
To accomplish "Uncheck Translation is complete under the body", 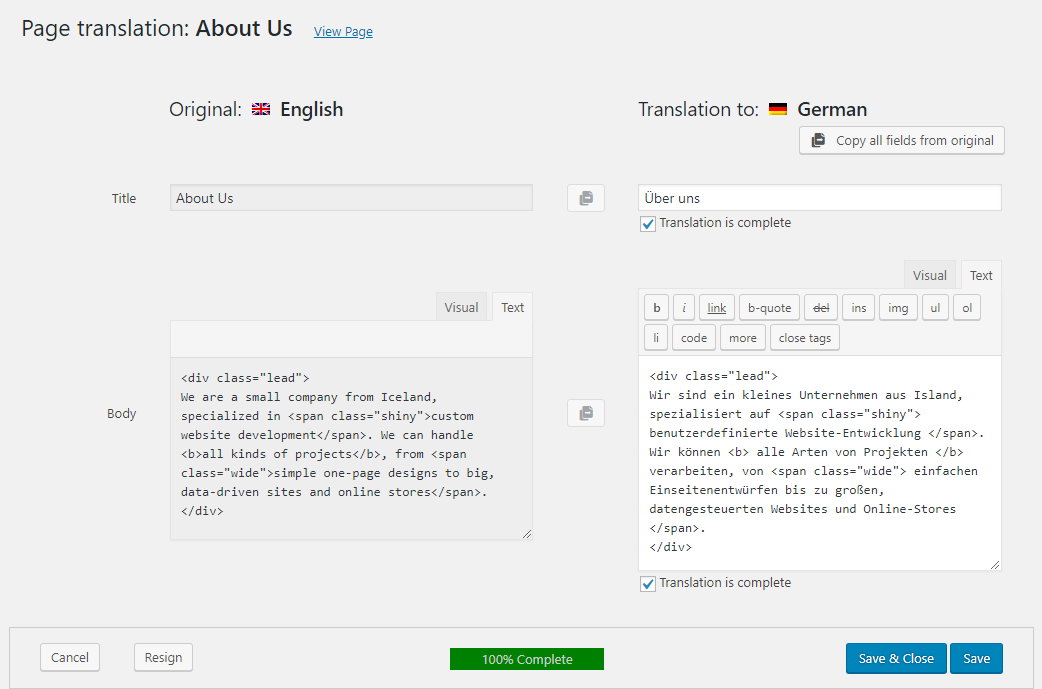I will (648, 582).
